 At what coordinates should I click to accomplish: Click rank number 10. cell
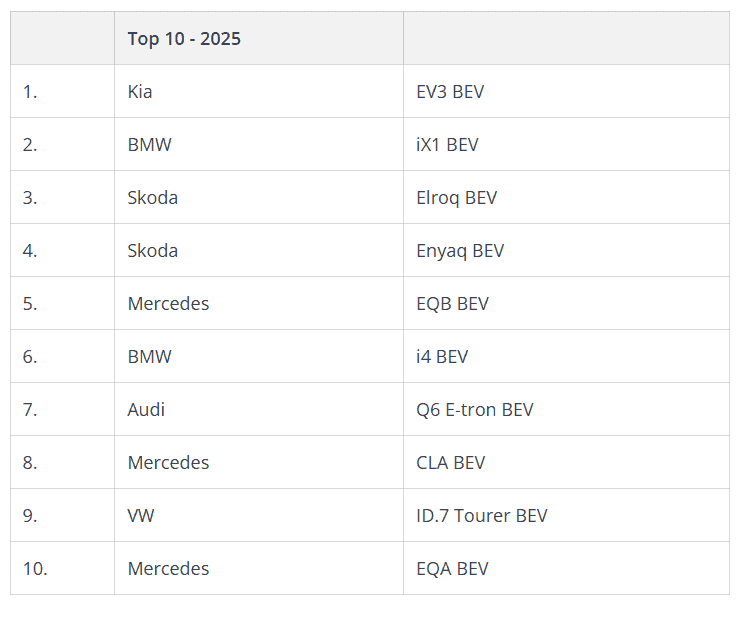35,569
